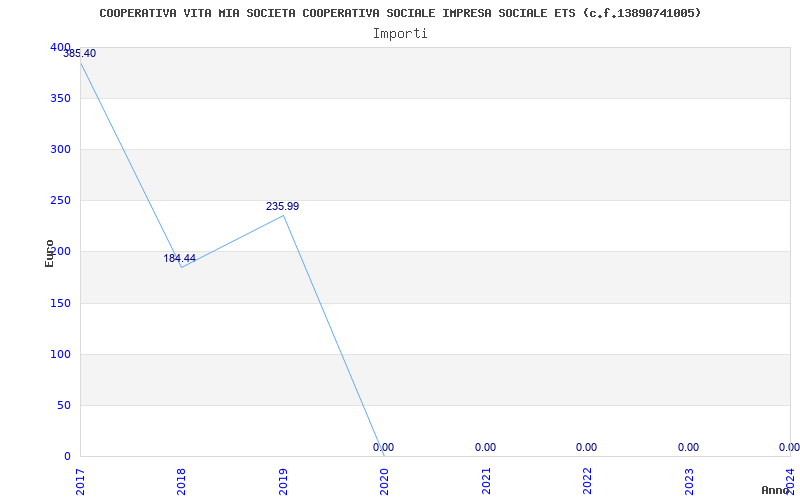Click the 300 y-axis tick label

[60, 149]
